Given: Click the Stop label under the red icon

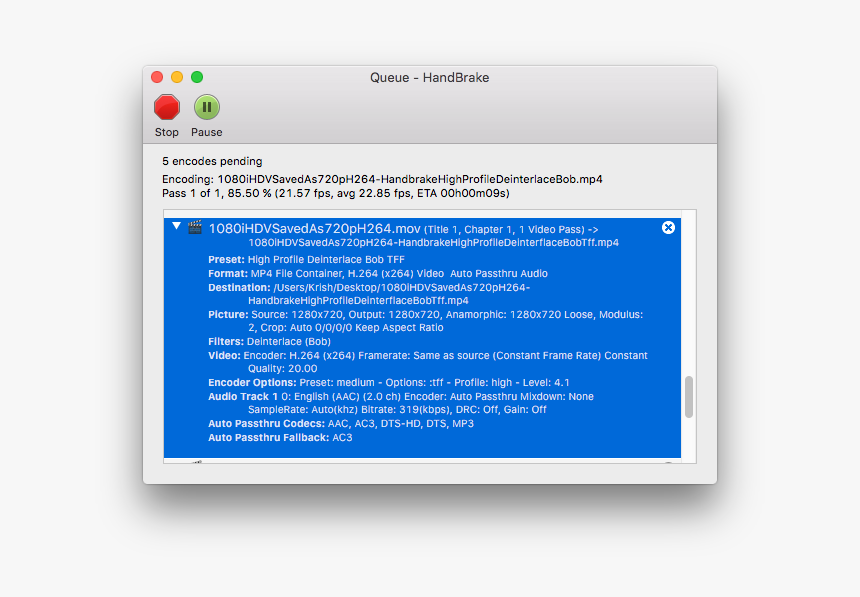Looking at the screenshot, I should pyautogui.click(x=167, y=132).
